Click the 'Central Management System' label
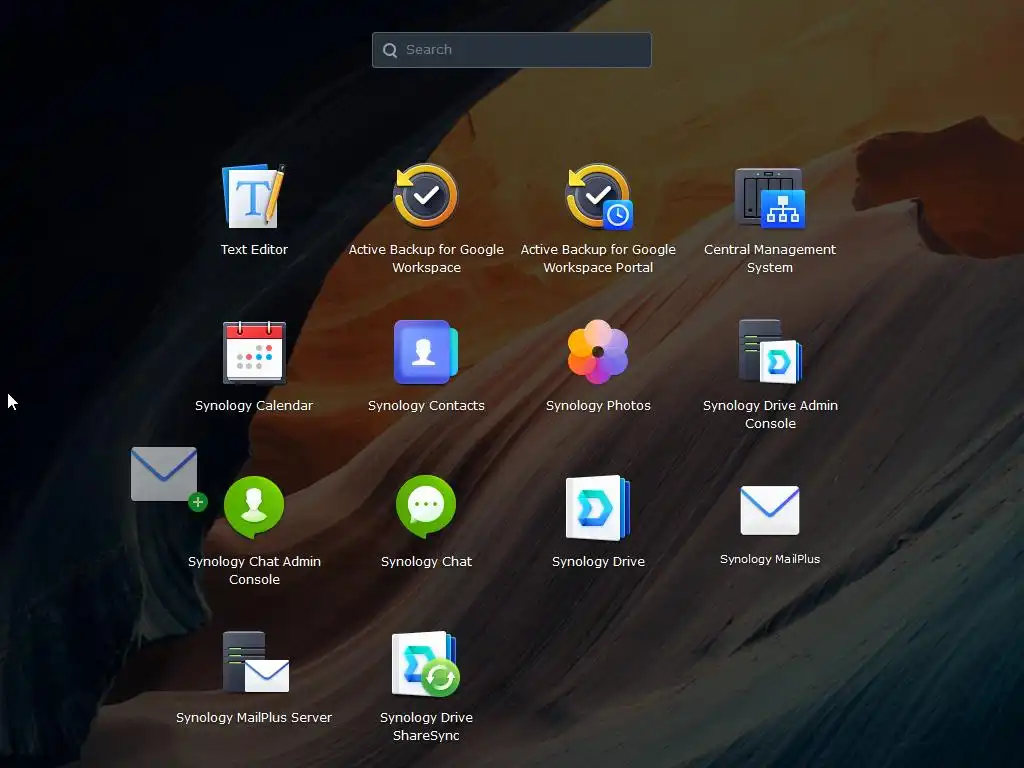 770,259
